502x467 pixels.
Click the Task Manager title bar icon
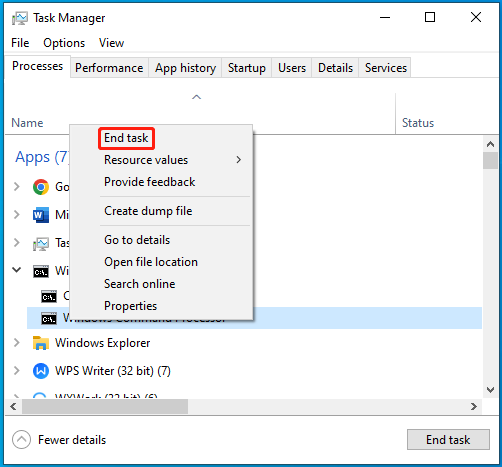click(20, 18)
